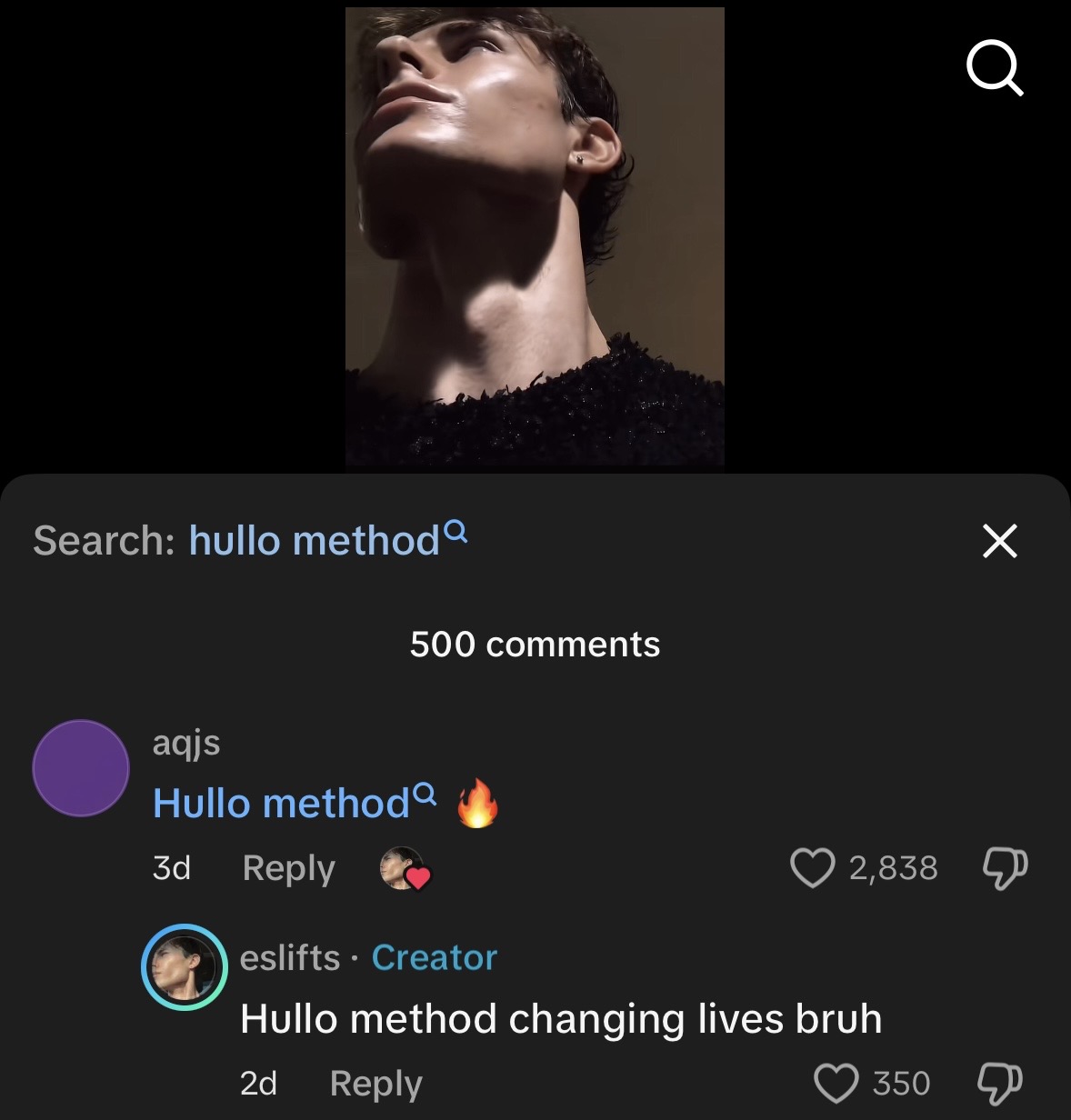The image size is (1071, 1120).
Task: Reply to eslifts's comment
Action: 375,1083
